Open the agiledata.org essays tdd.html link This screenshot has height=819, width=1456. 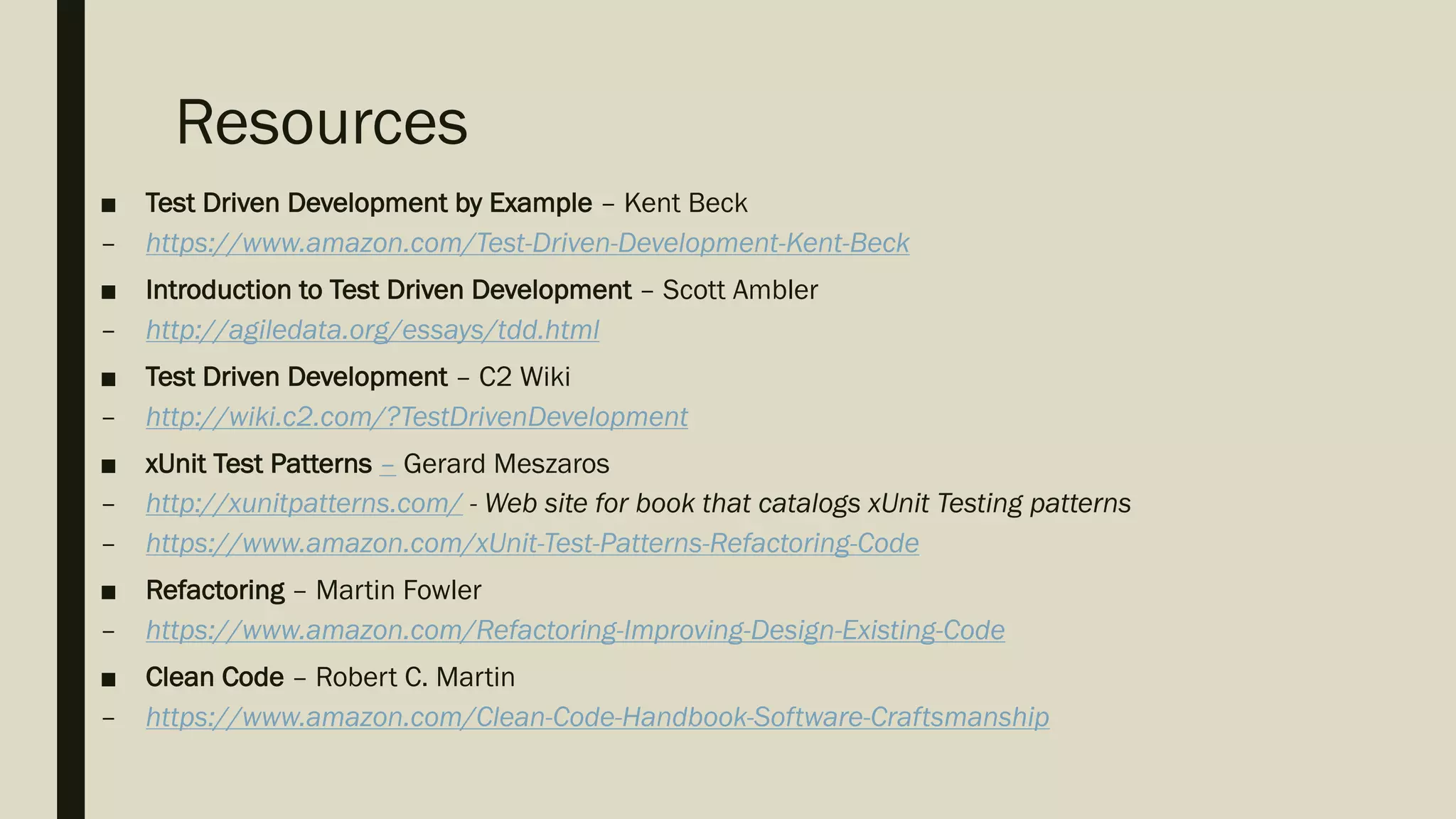tap(373, 330)
